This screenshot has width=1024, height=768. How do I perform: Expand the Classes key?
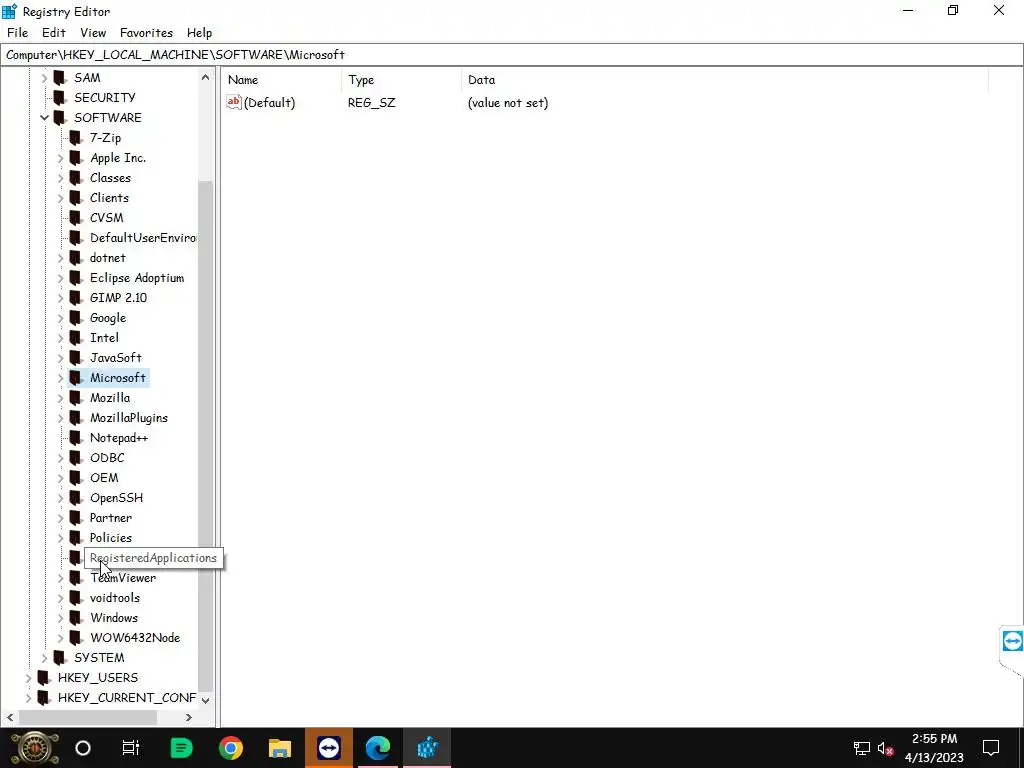click(61, 178)
